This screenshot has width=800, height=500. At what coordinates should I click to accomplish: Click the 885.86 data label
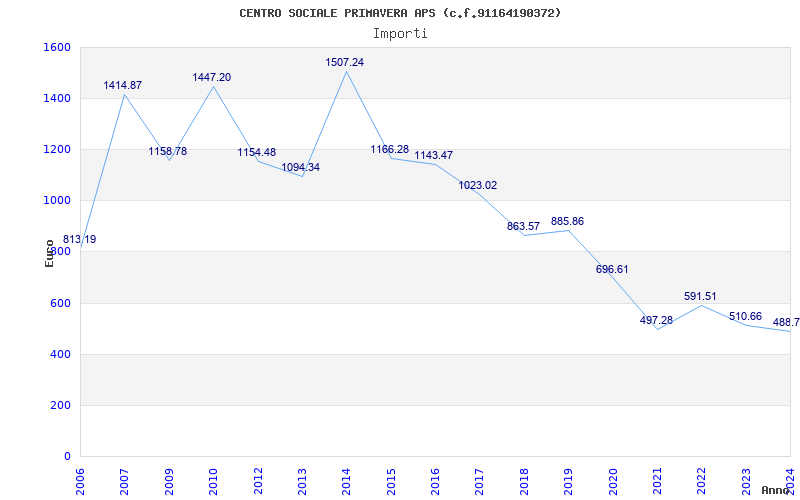(x=567, y=222)
